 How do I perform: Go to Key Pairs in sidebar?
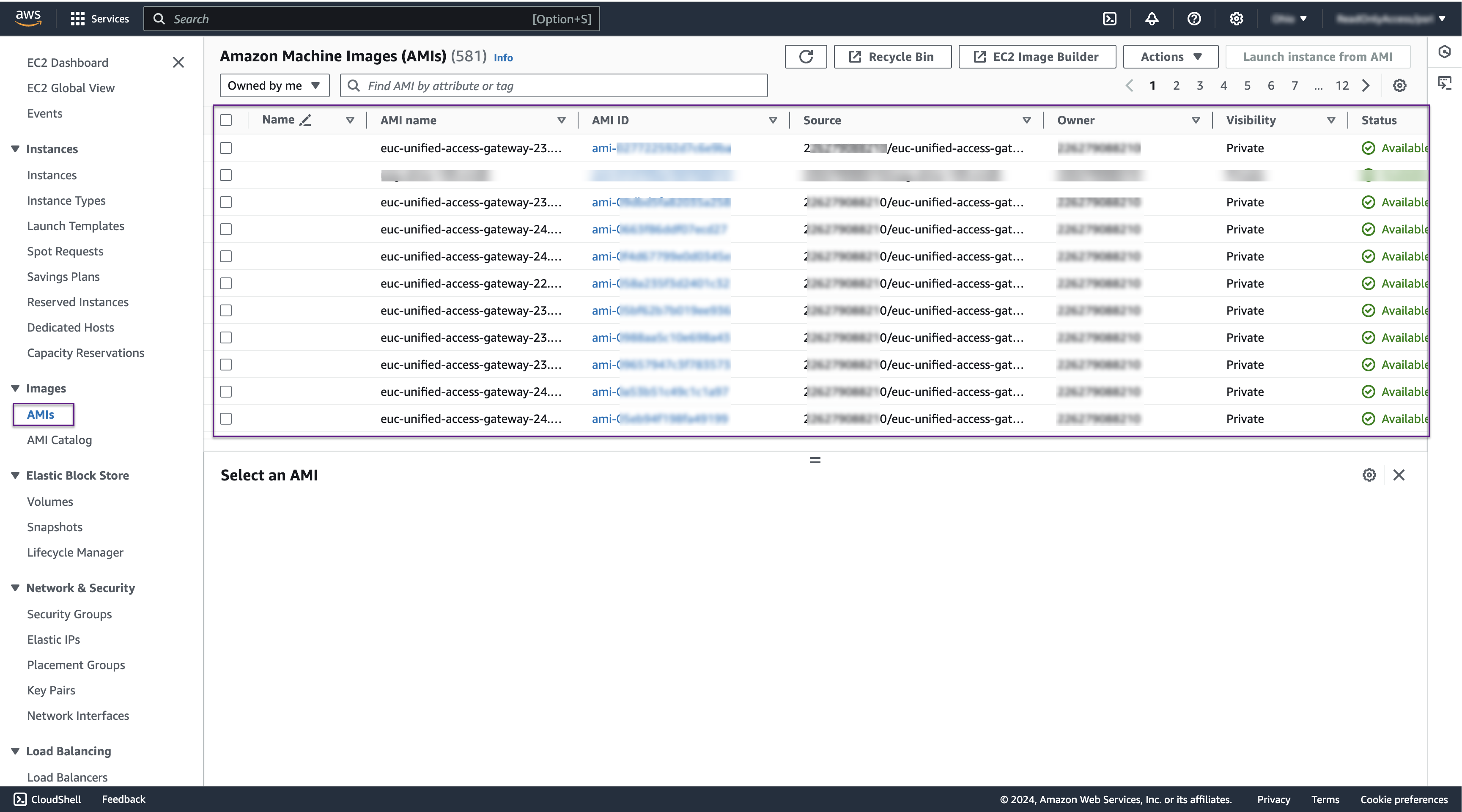click(51, 690)
